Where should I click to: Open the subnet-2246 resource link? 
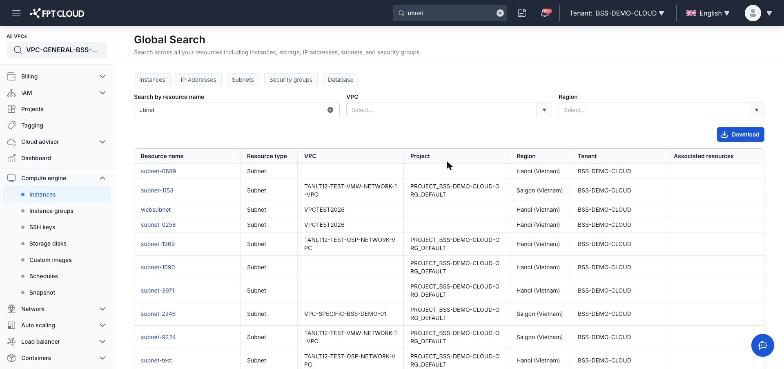(158, 314)
